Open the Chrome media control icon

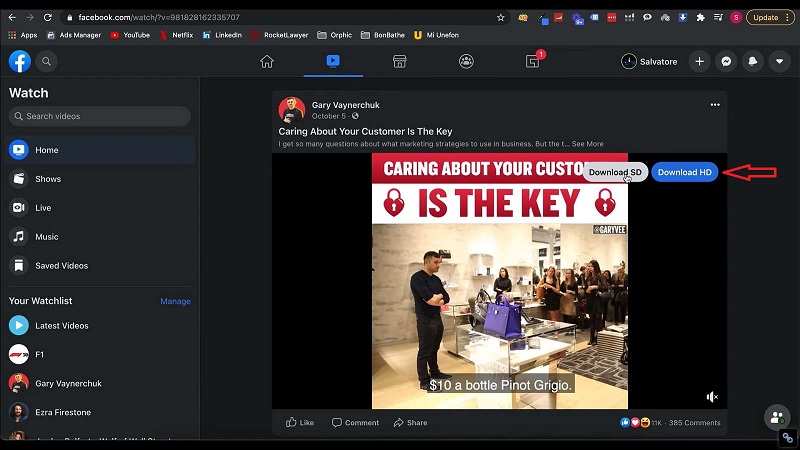718,17
